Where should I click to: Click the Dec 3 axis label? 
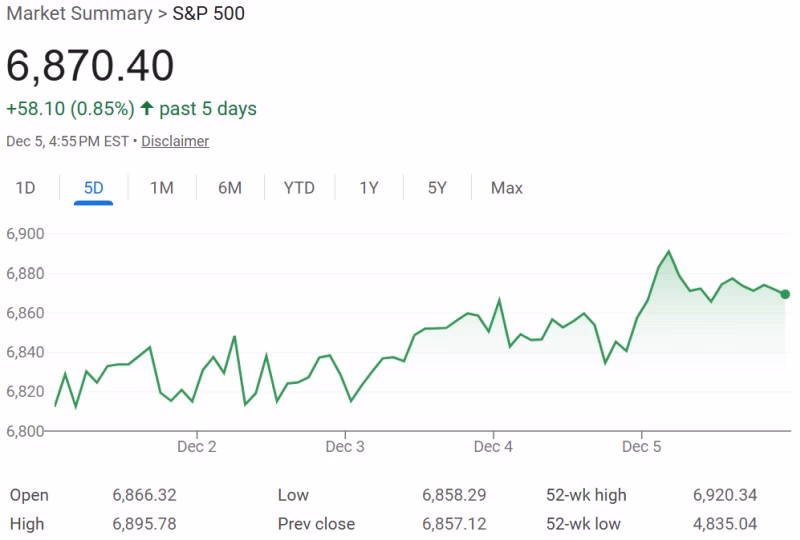pyautogui.click(x=345, y=447)
